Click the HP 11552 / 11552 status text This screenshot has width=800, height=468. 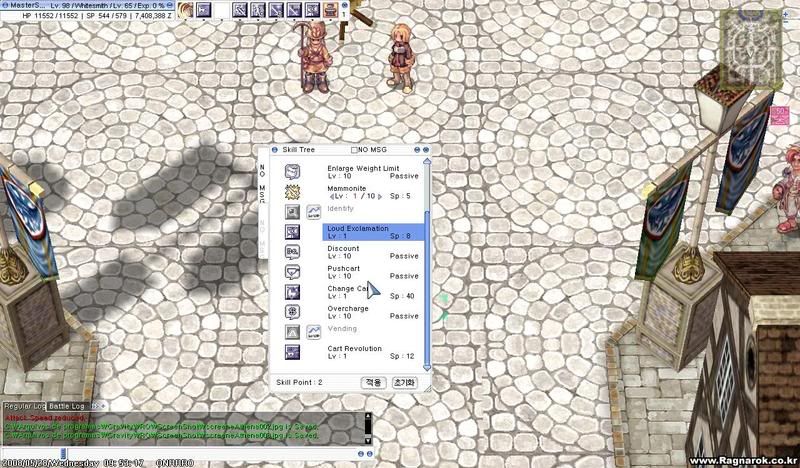[50, 16]
